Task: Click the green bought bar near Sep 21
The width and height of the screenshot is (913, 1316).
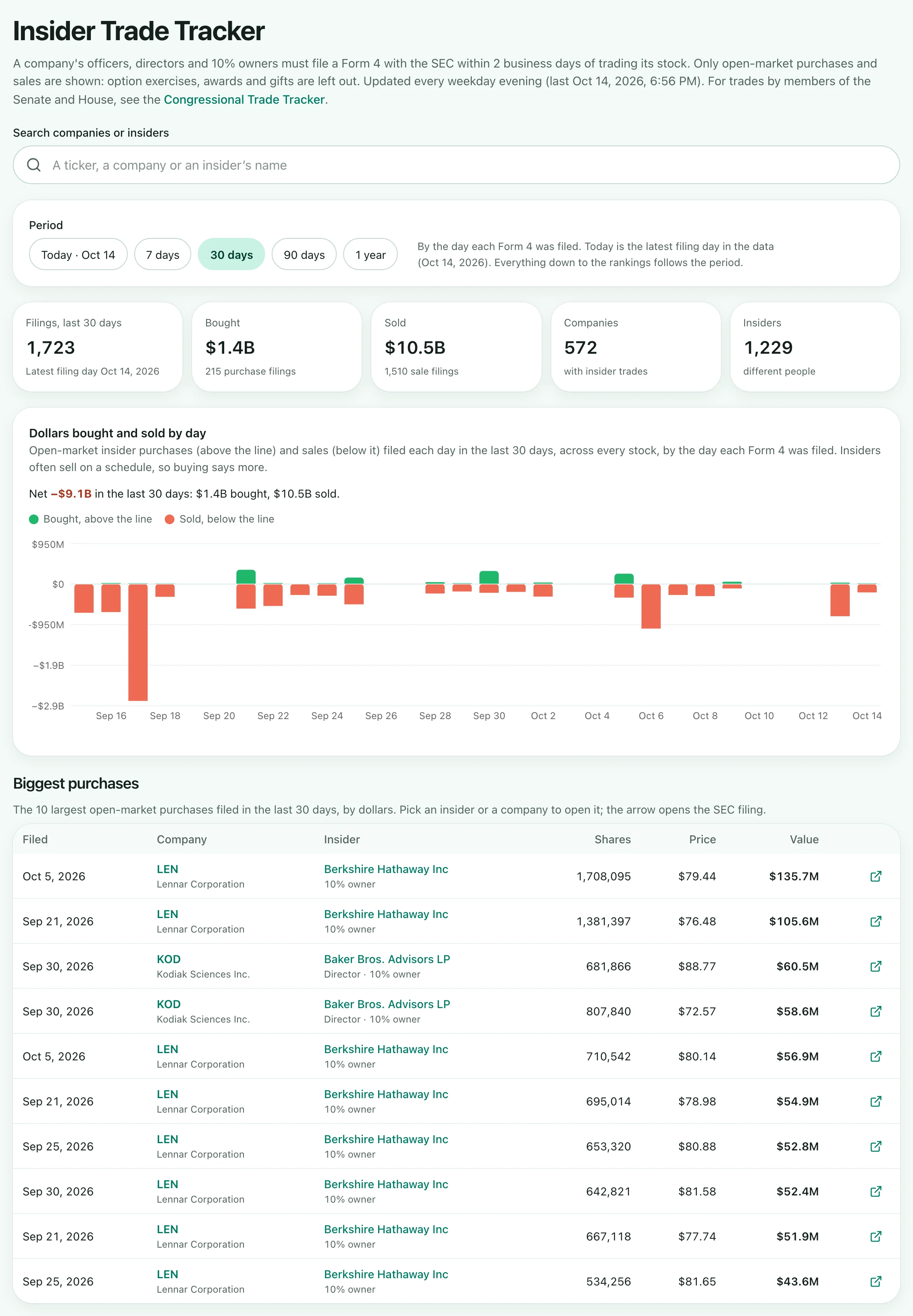Action: tap(246, 577)
